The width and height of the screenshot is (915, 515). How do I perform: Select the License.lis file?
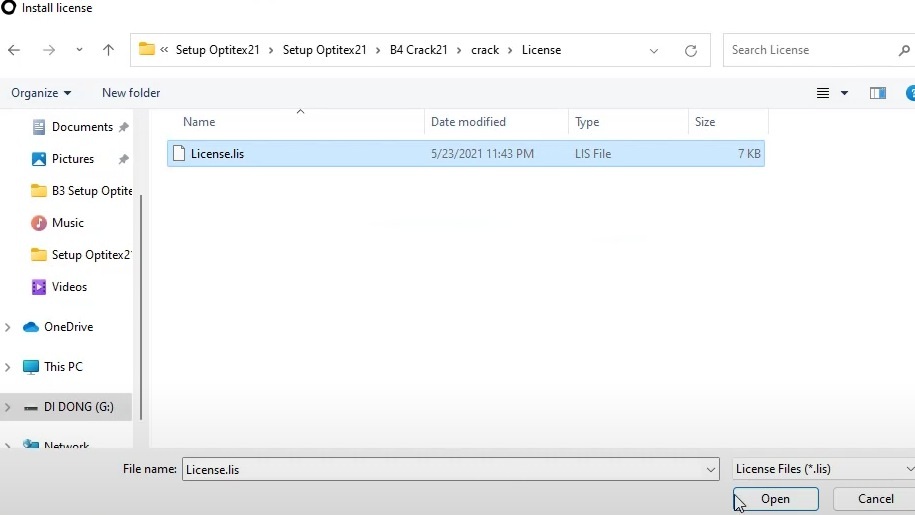point(217,154)
